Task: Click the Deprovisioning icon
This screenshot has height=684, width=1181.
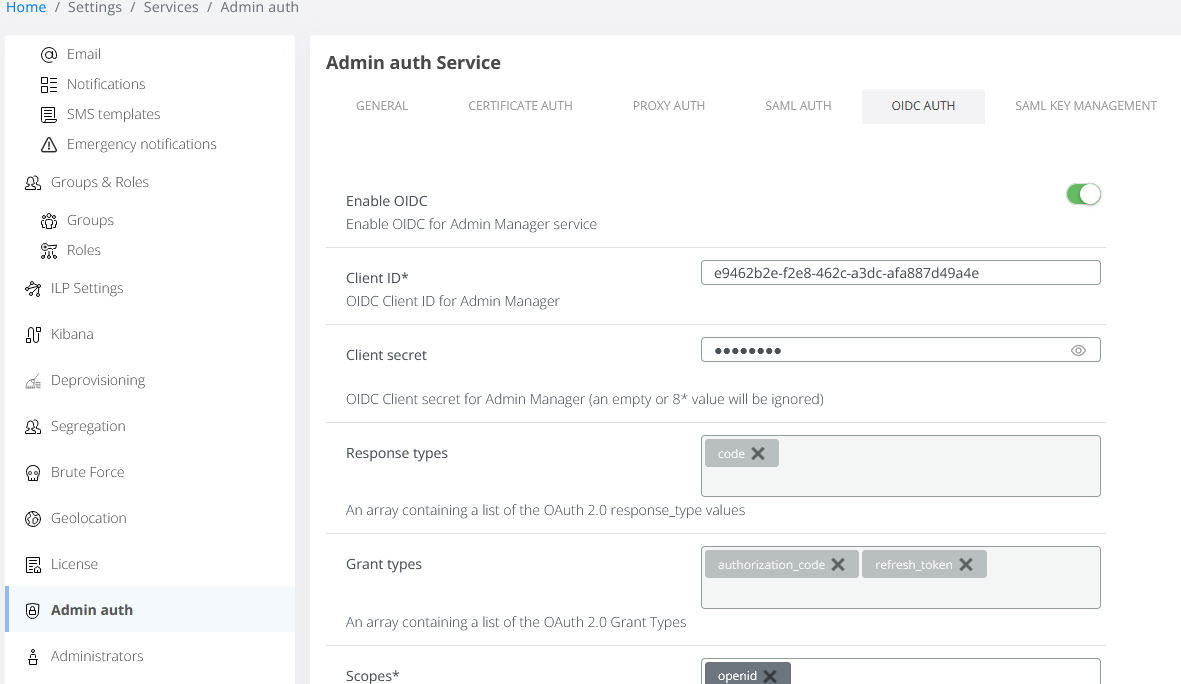Action: (33, 381)
